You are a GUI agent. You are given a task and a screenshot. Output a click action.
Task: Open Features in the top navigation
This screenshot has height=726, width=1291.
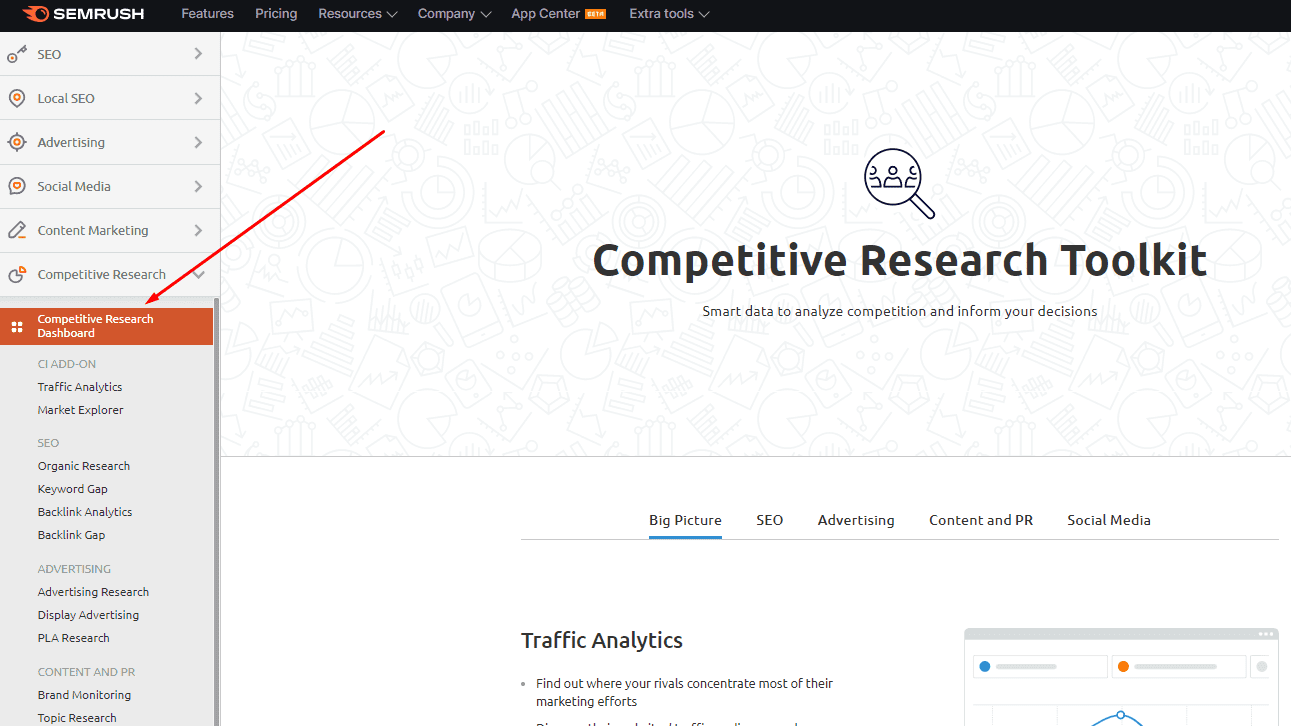coord(207,14)
